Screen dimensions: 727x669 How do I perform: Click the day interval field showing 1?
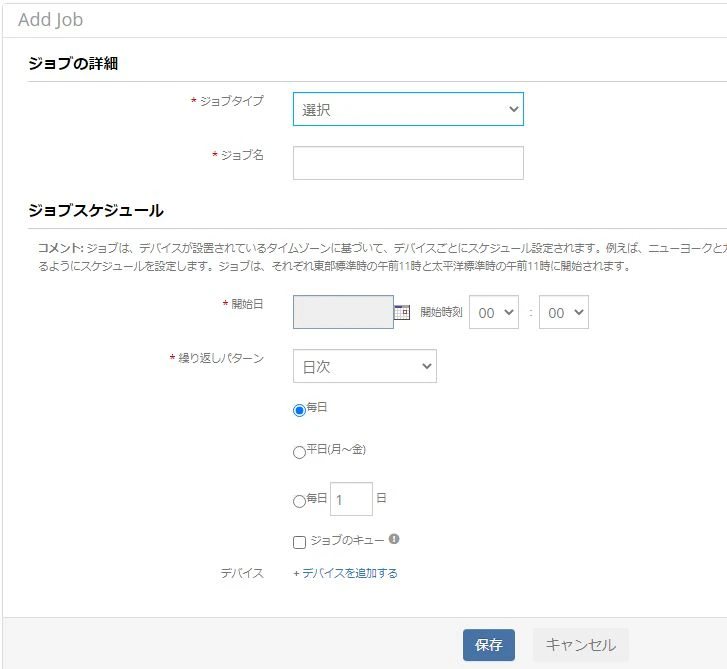(351, 499)
